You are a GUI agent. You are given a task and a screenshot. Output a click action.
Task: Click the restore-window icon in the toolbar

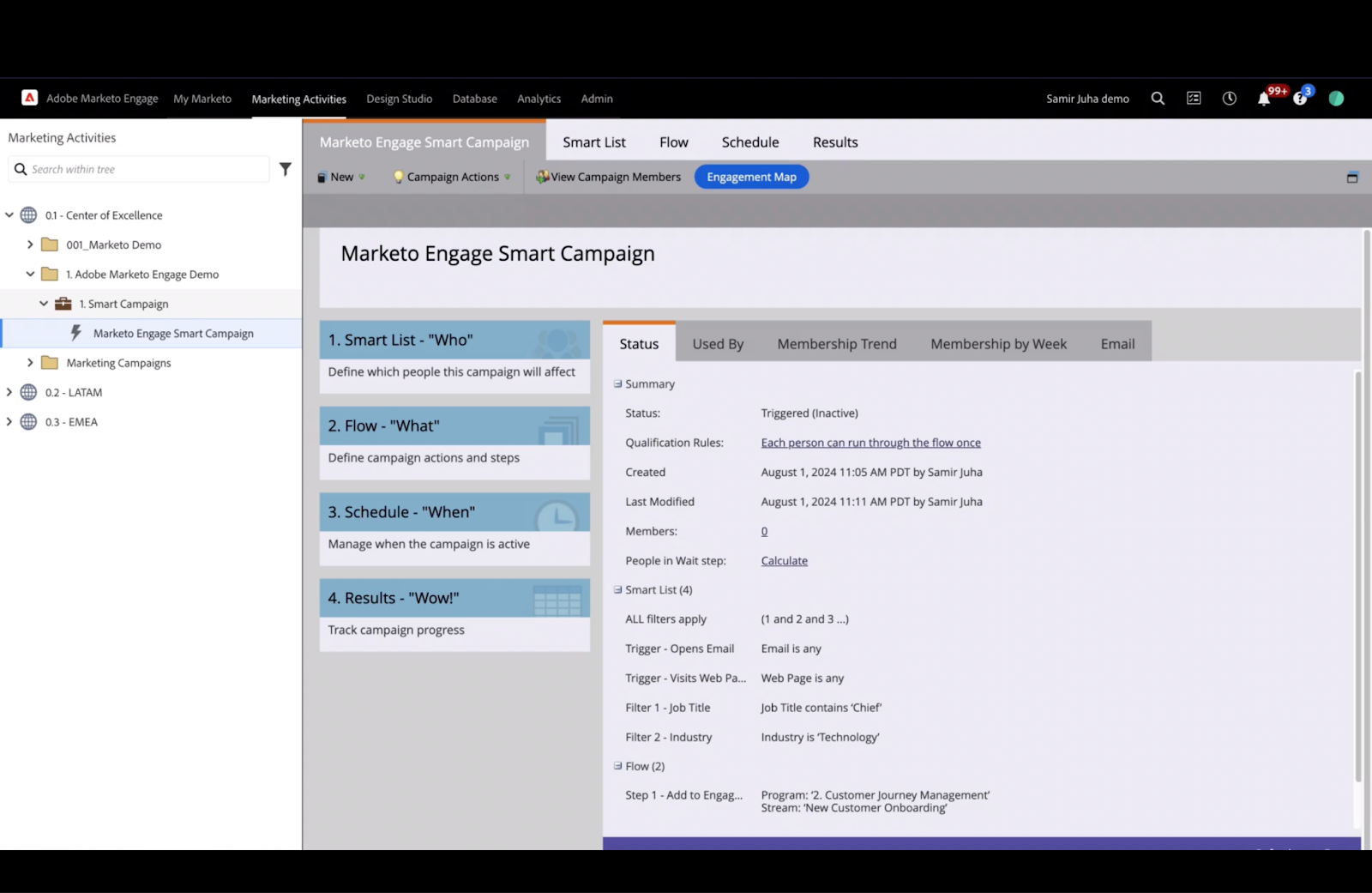click(x=1352, y=177)
